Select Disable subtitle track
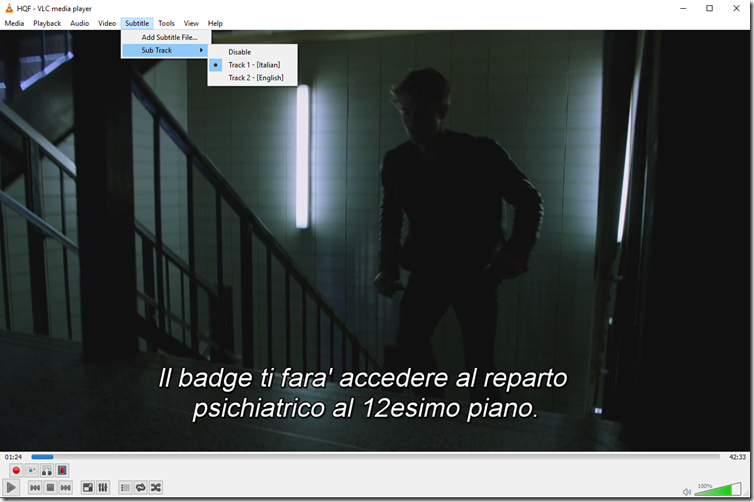 point(253,52)
